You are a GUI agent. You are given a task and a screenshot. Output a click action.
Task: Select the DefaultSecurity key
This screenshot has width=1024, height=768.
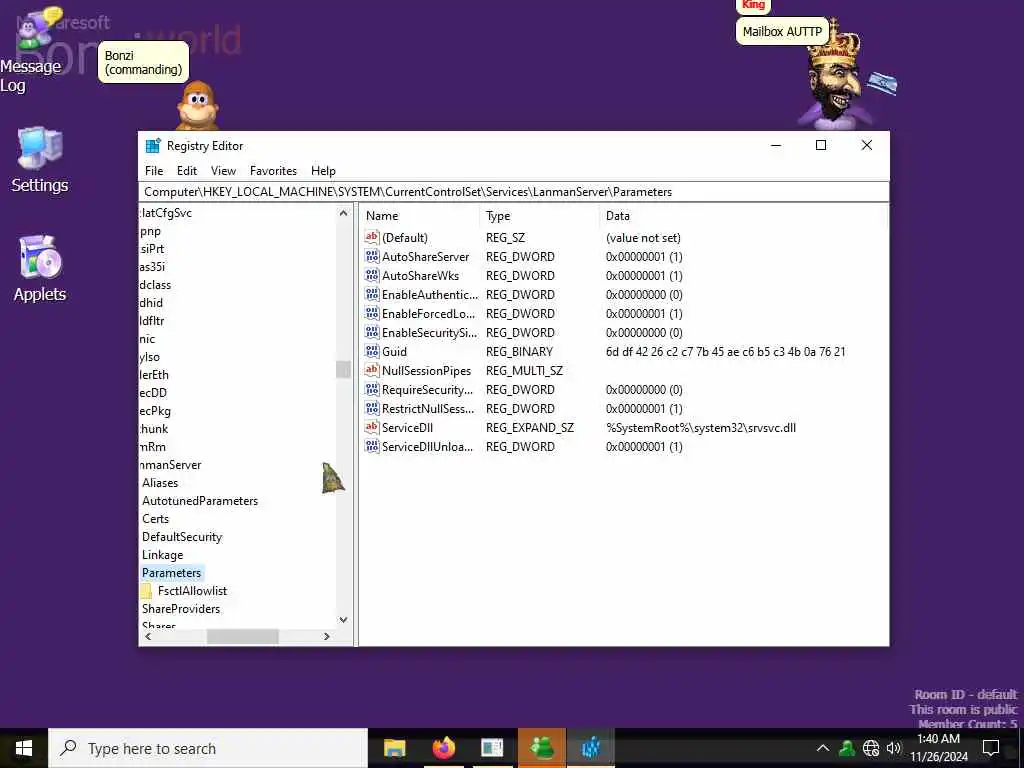click(x=182, y=537)
